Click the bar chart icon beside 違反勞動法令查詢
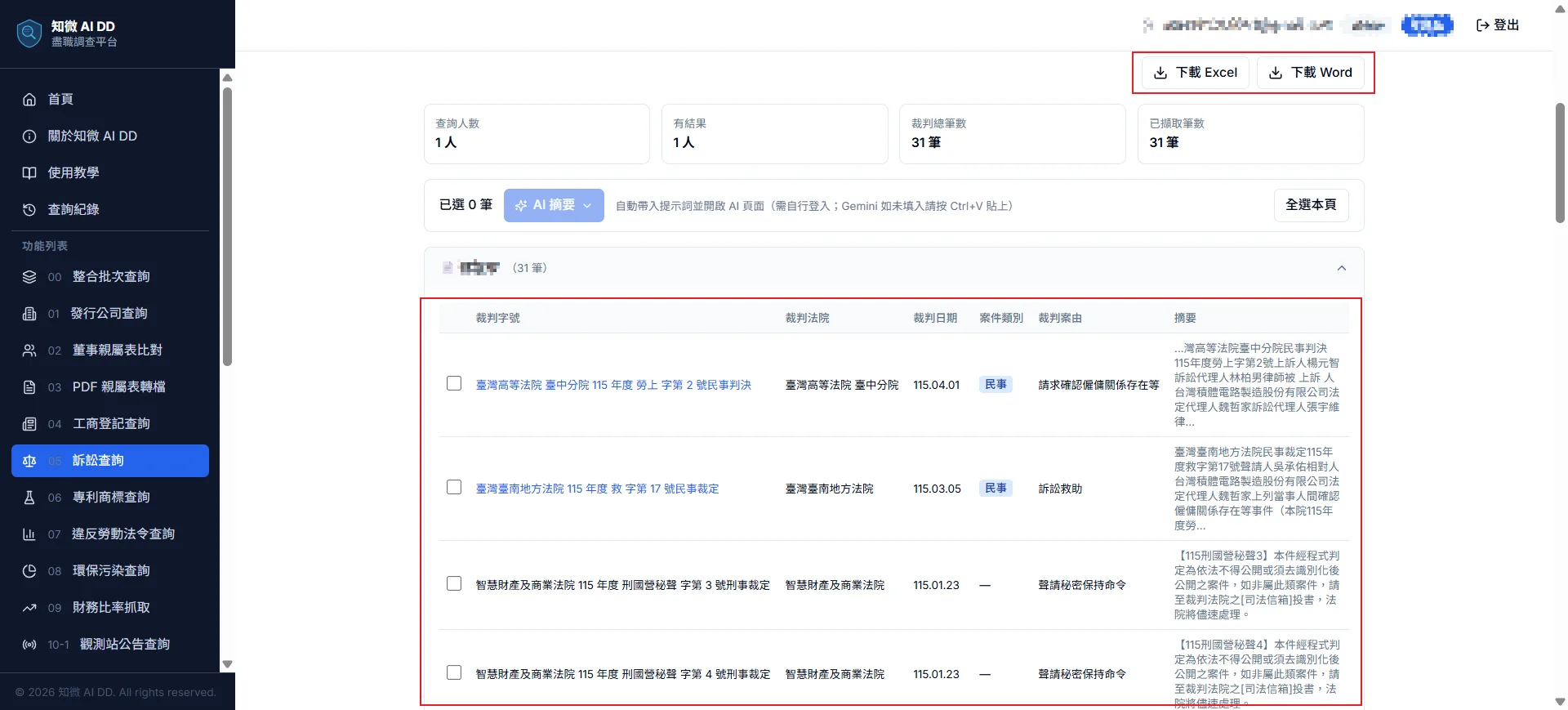Image resolution: width=1568 pixels, height=710 pixels. point(29,534)
